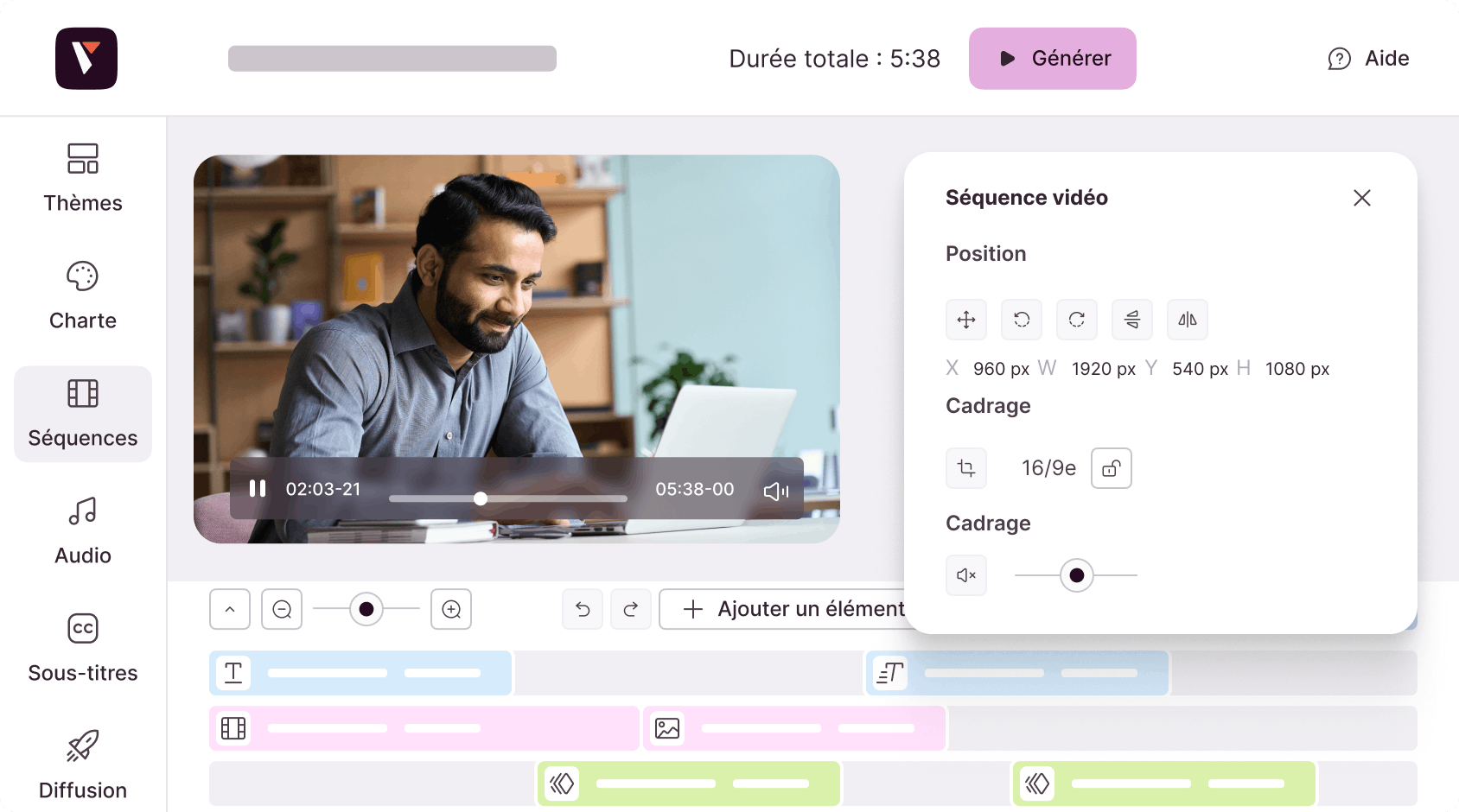Click the video progress bar knob
Viewport: 1459px width, 812px height.
point(481,498)
